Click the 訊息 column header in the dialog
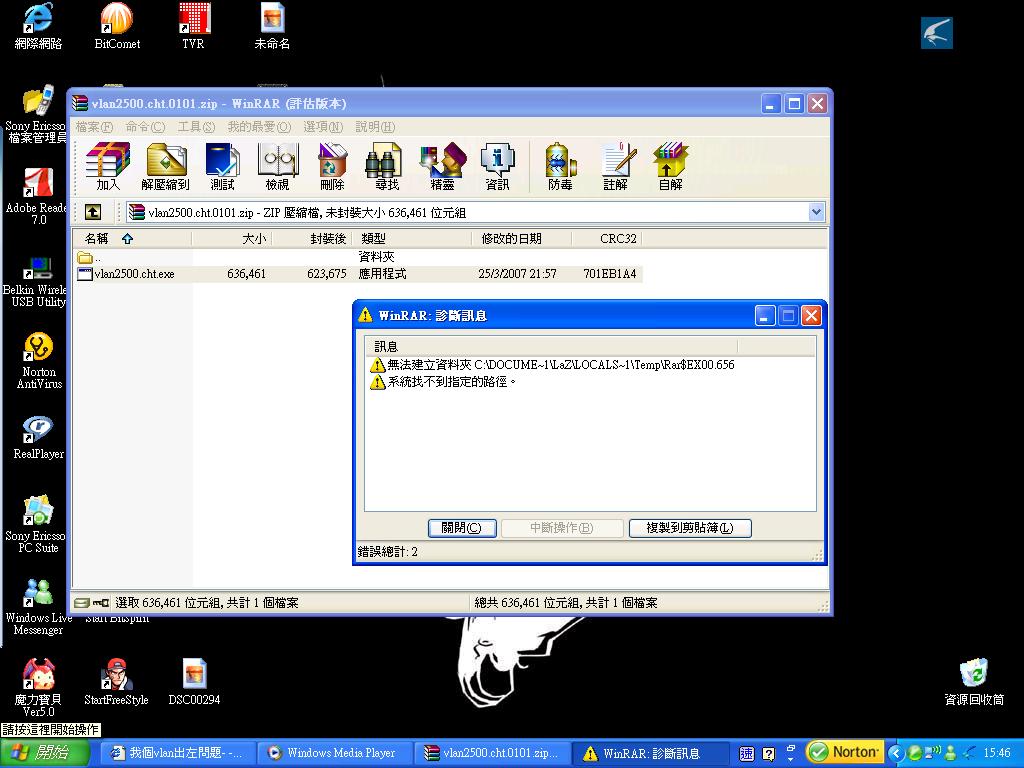 [x=551, y=346]
